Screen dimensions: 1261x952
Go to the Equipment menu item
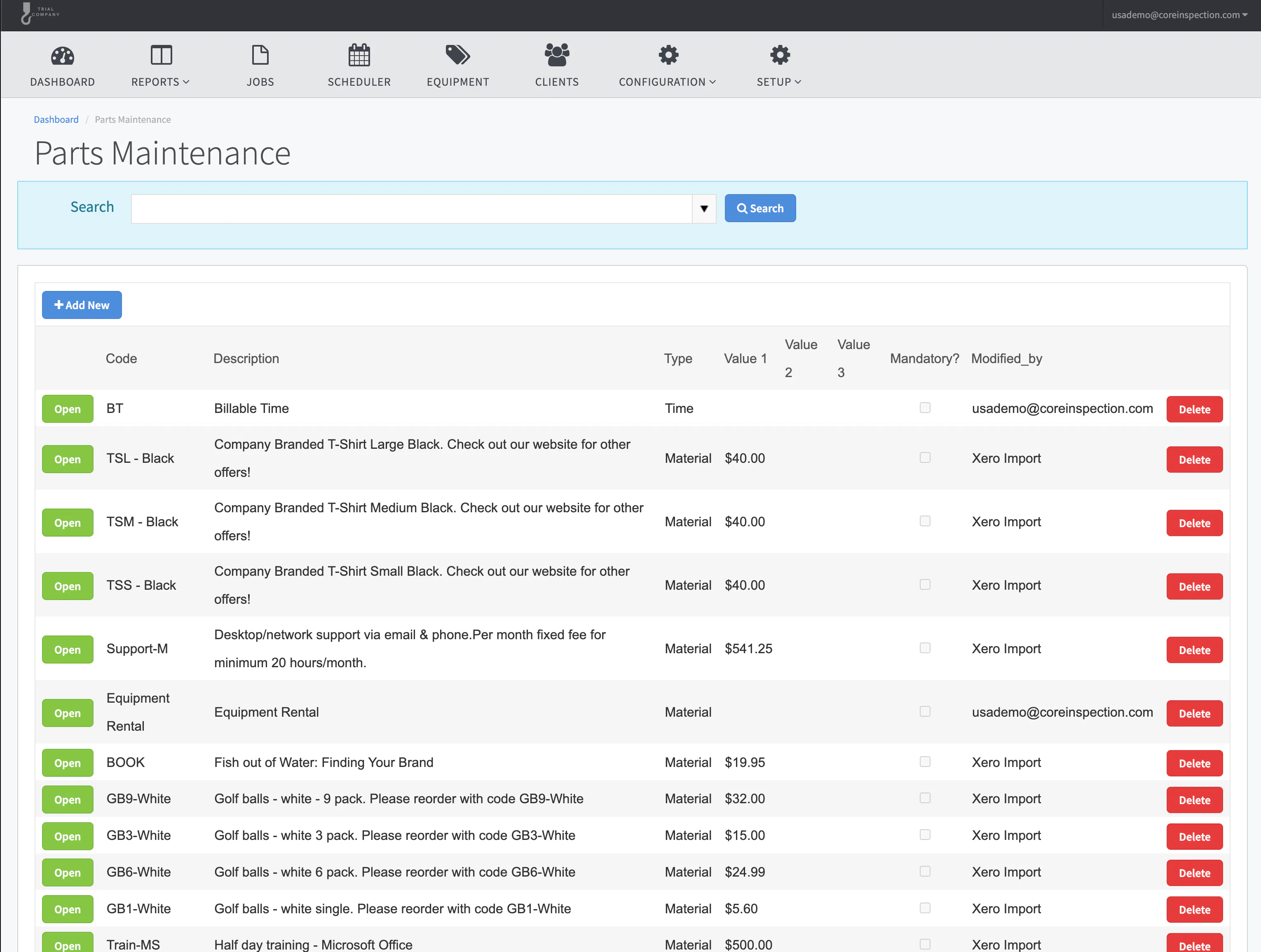tap(458, 82)
